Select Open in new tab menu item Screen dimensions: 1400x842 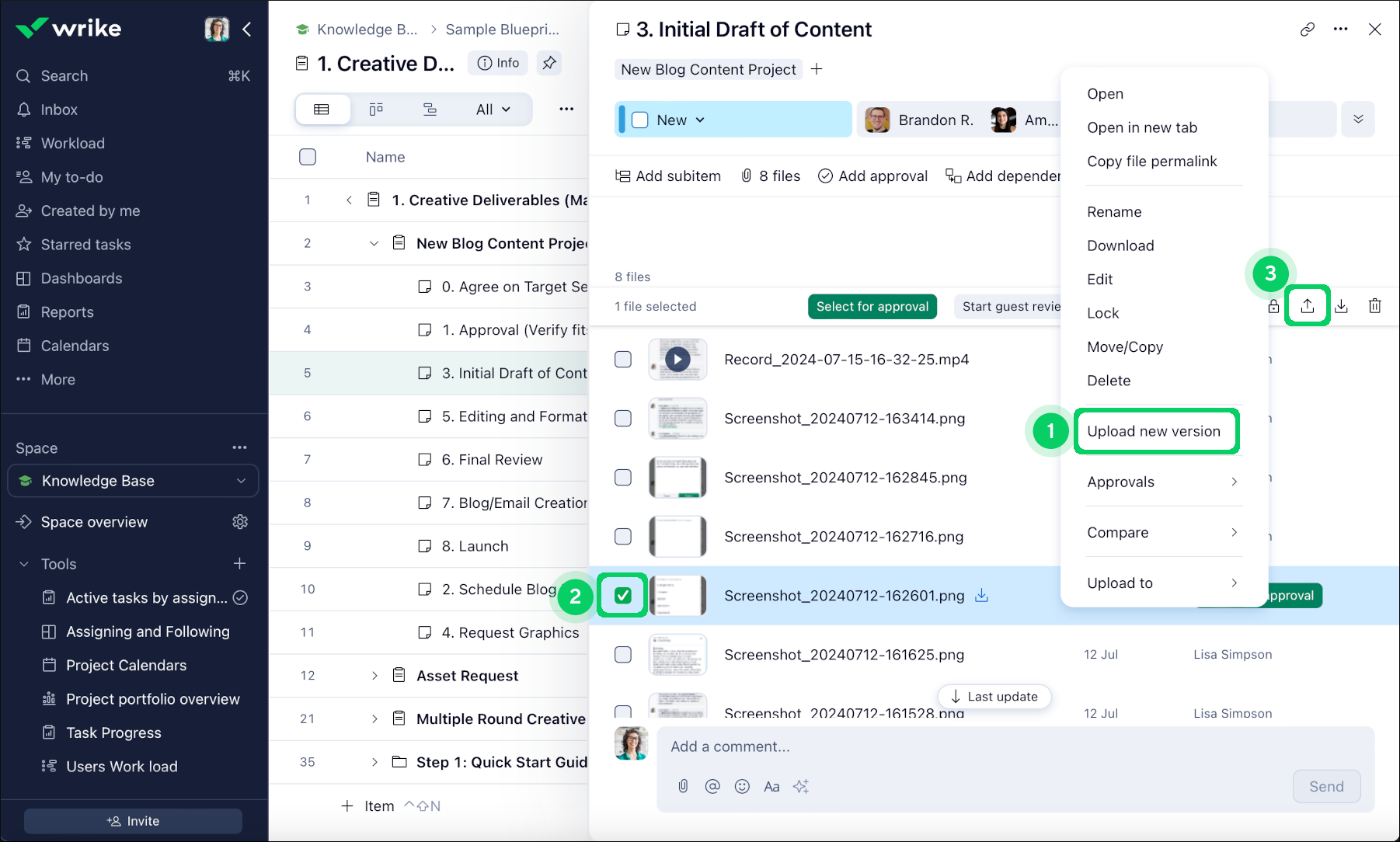tap(1142, 127)
